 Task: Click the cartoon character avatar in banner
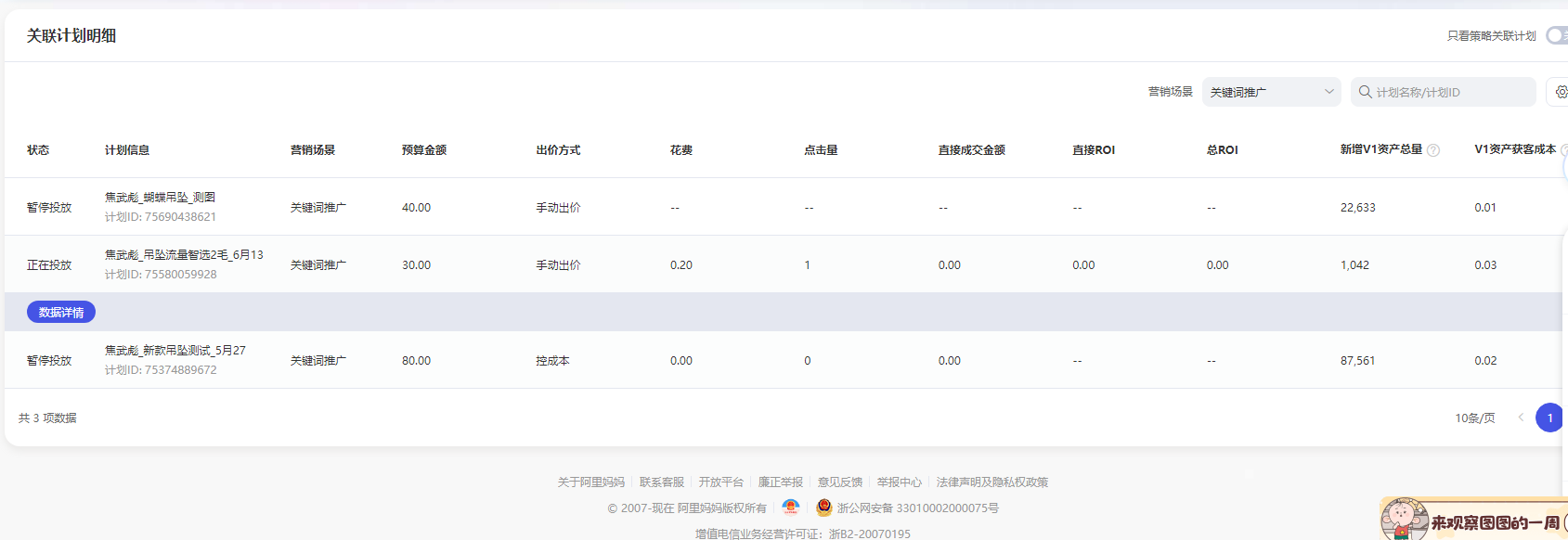pos(1404,520)
